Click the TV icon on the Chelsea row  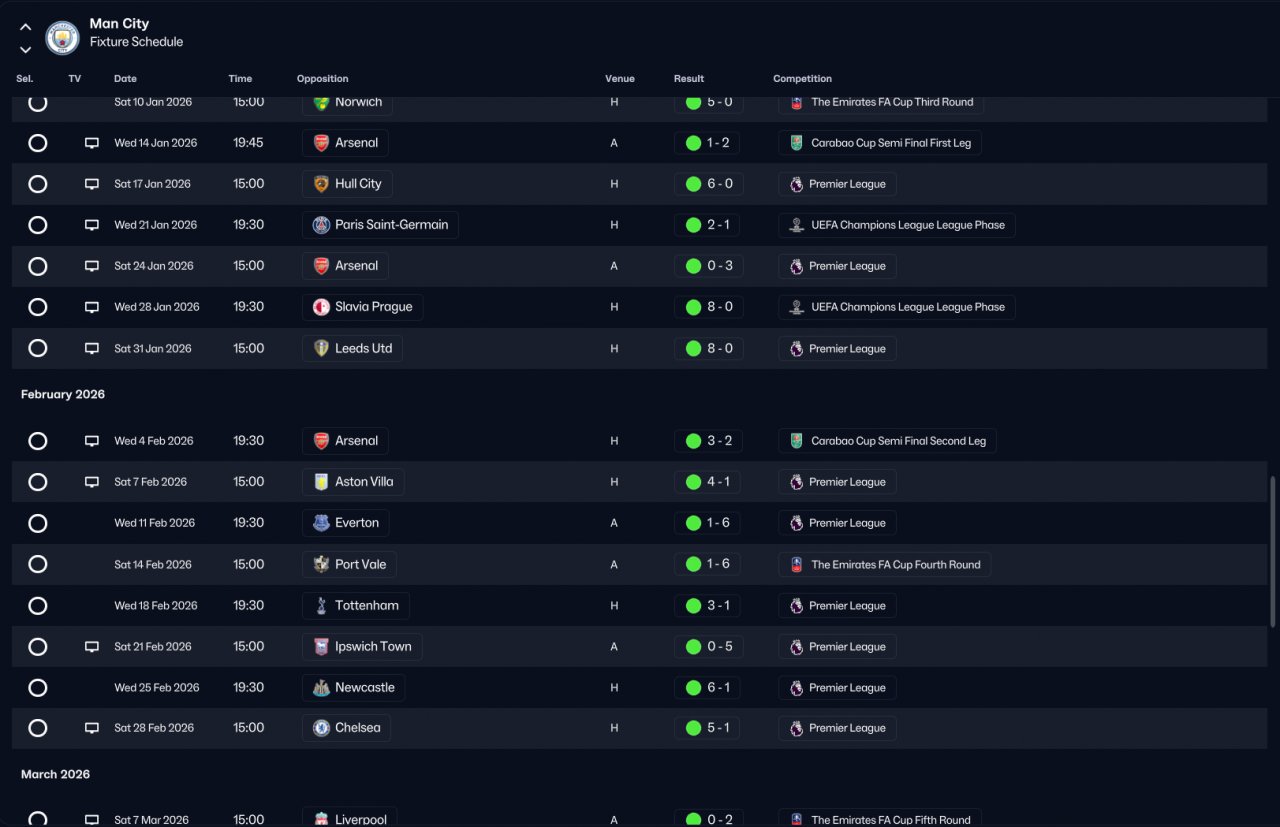tap(92, 728)
